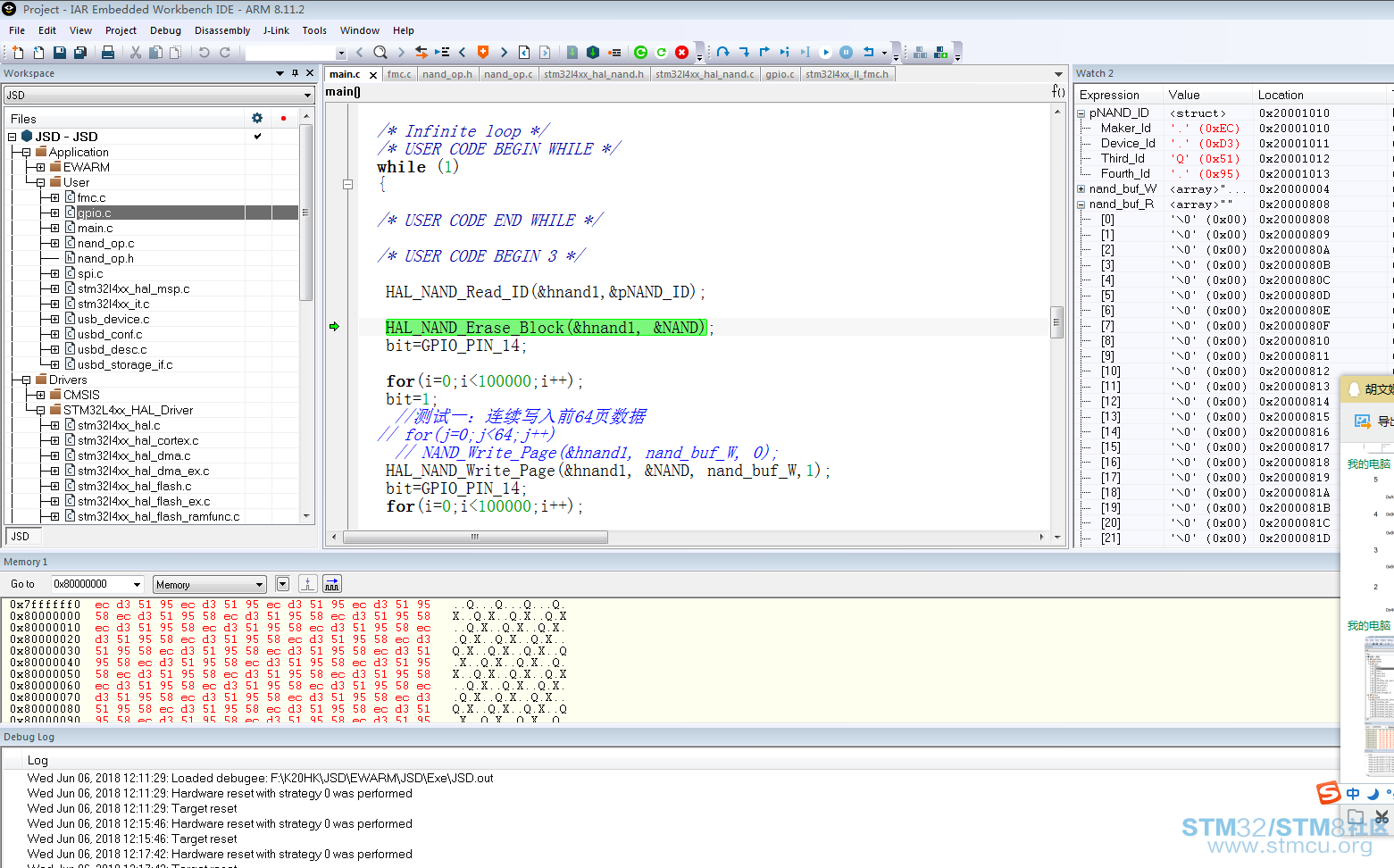Switch to the nand_op.h tab
This screenshot has width=1394, height=868.
447,74
